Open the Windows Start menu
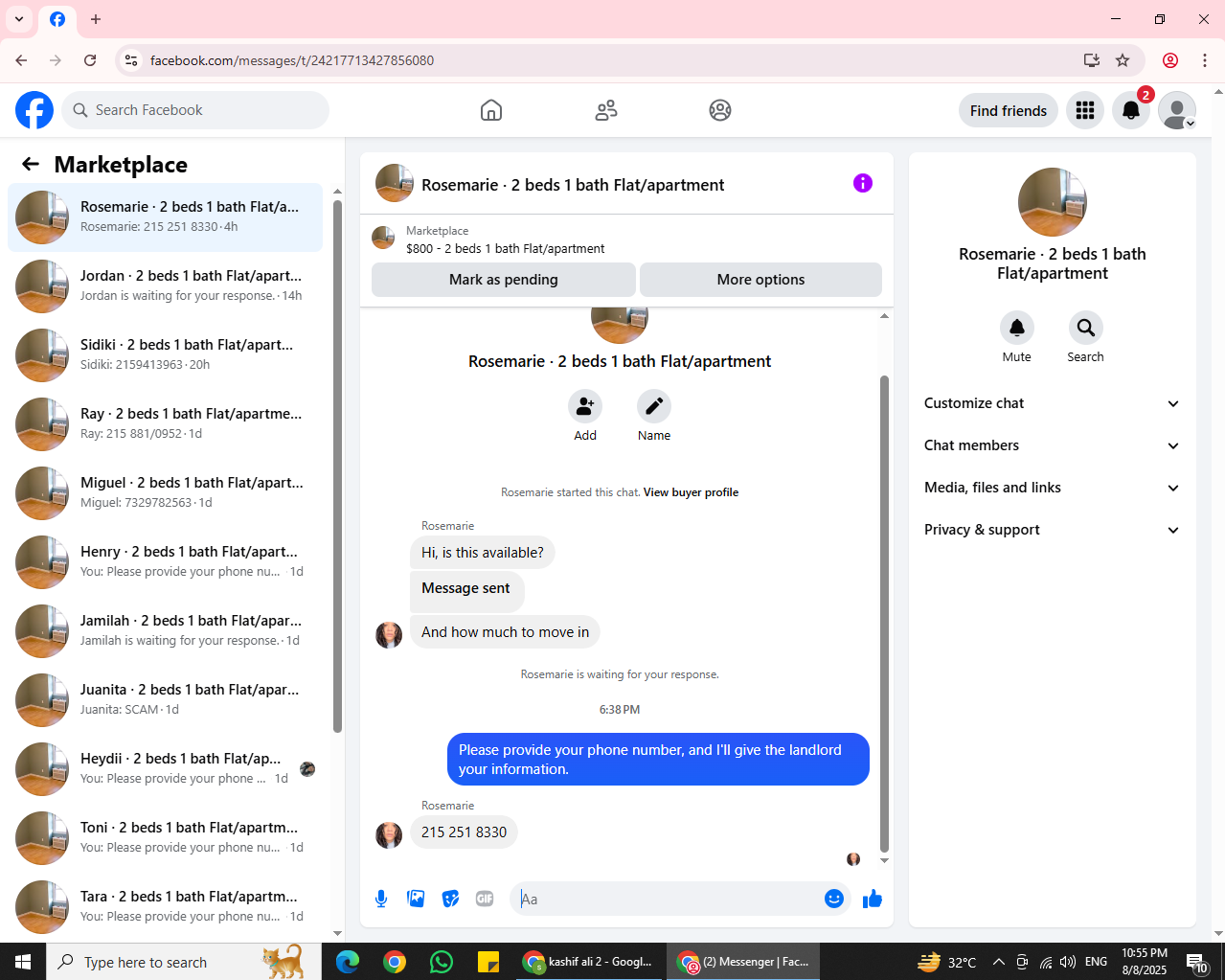This screenshot has height=980, width=1225. [x=23, y=962]
